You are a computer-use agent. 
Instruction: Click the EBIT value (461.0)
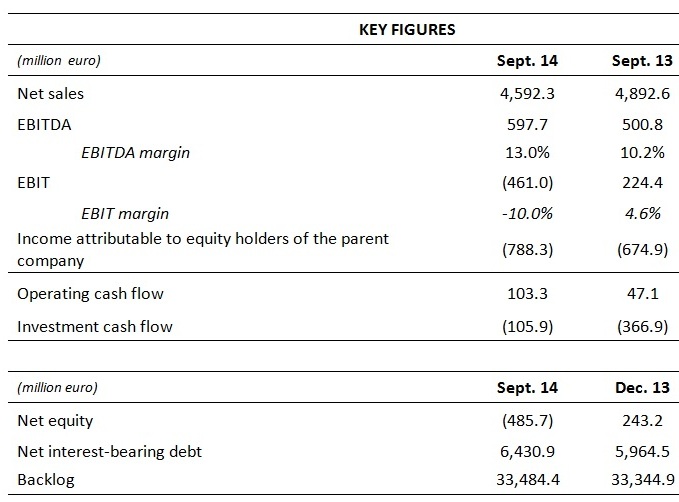coord(527,183)
